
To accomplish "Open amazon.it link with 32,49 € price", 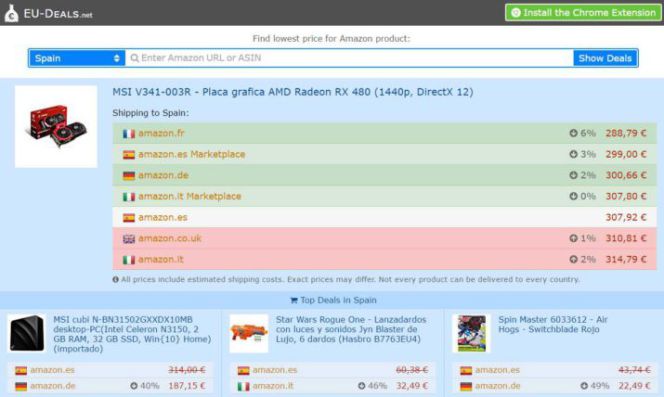I will point(273,386).
